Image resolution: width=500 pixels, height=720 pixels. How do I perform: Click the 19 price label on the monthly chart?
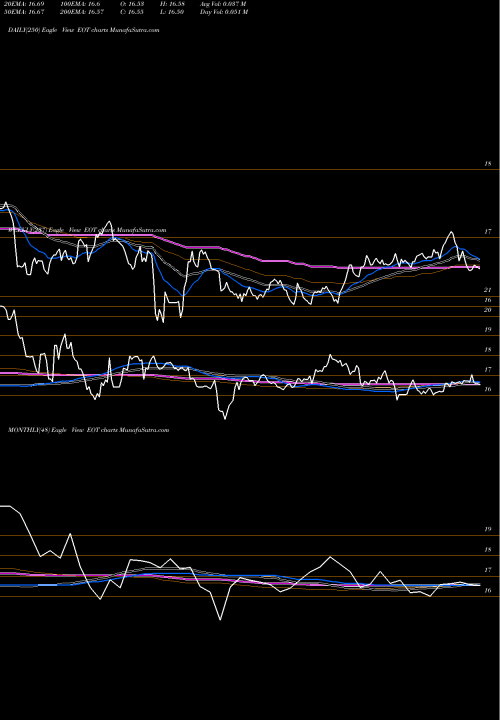click(488, 529)
